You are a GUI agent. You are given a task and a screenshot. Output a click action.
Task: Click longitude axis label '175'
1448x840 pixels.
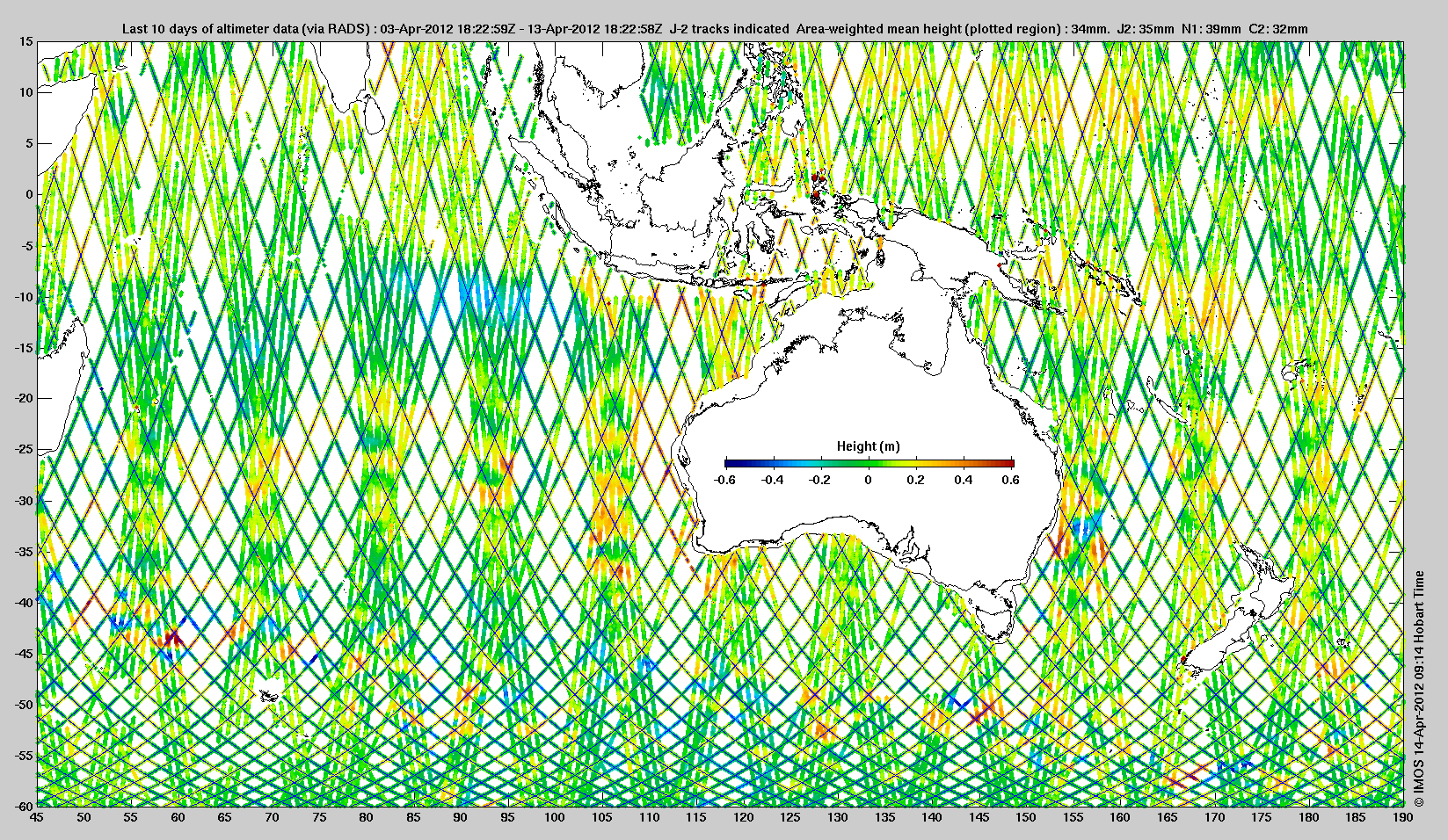tap(1262, 817)
